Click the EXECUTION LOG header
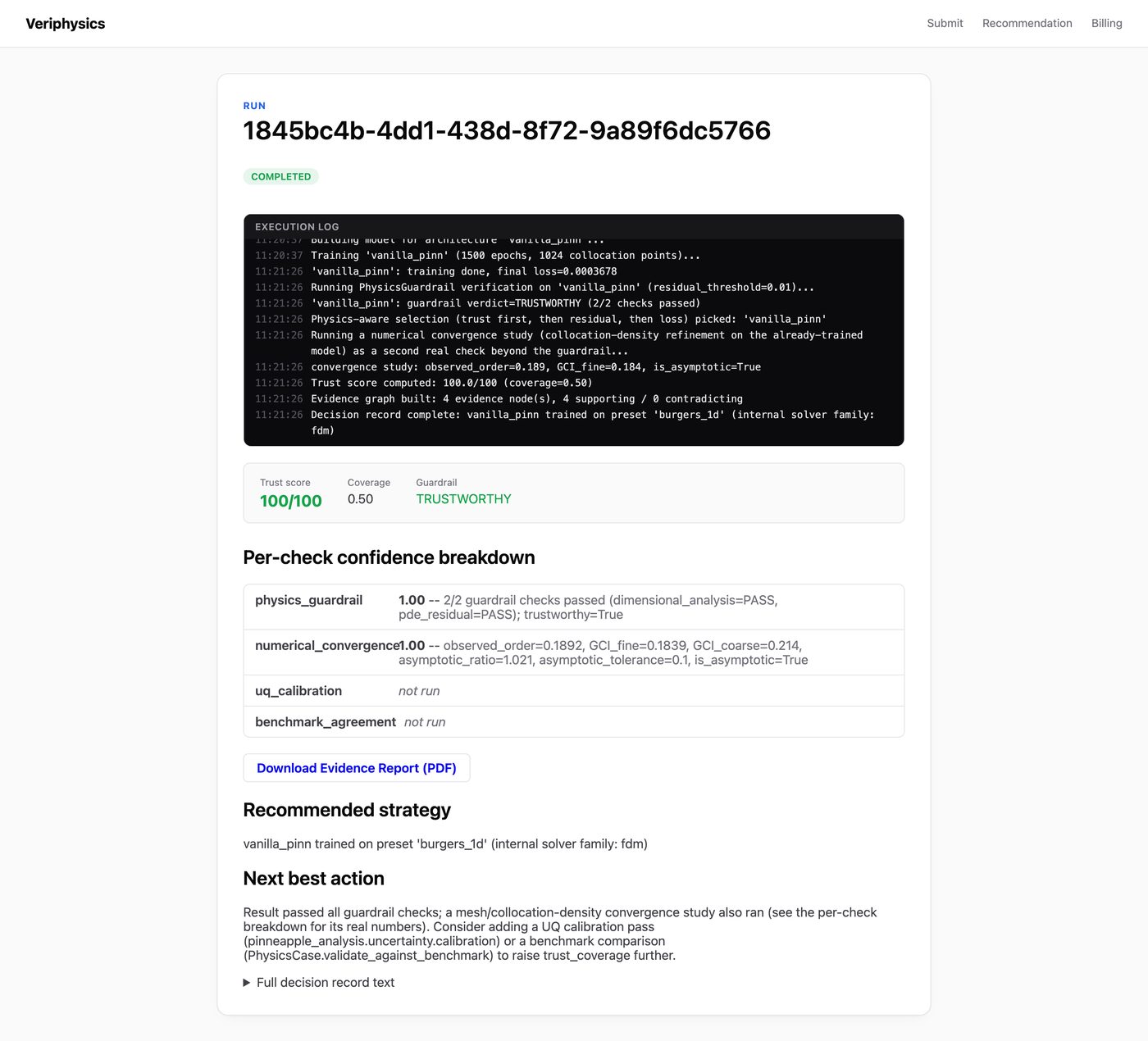1148x1041 pixels. [297, 227]
